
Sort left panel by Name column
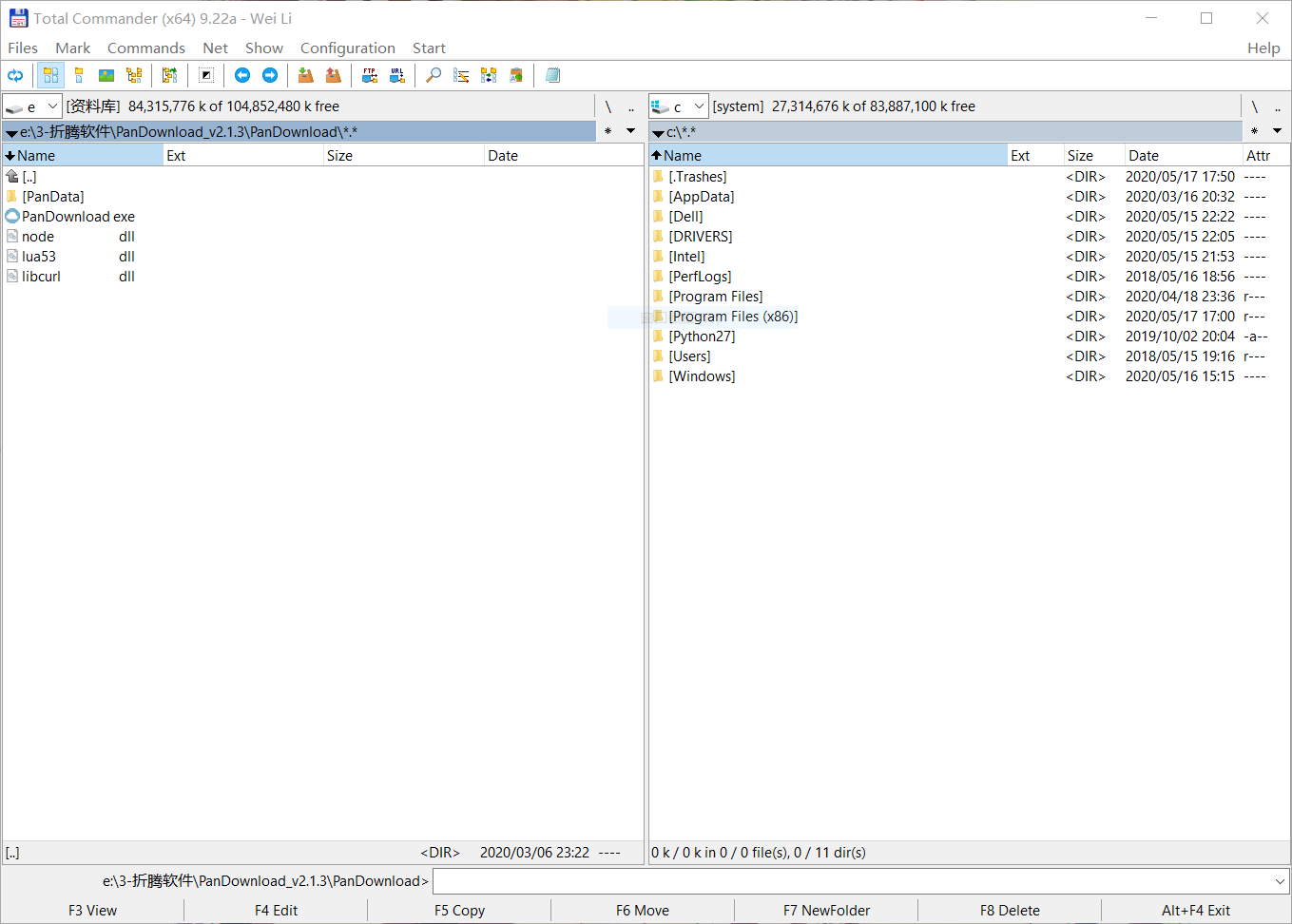tap(83, 155)
